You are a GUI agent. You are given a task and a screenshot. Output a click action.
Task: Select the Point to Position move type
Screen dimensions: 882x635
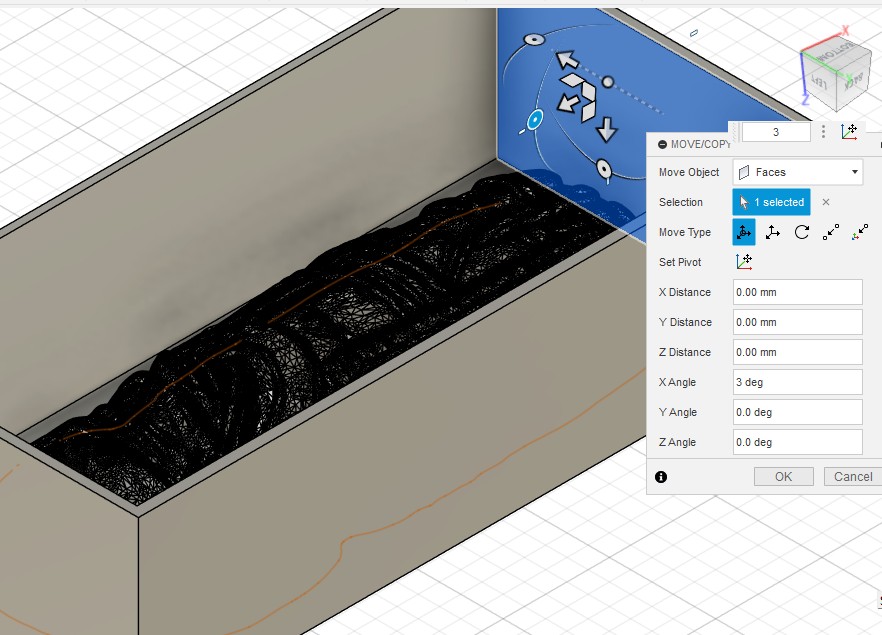860,232
